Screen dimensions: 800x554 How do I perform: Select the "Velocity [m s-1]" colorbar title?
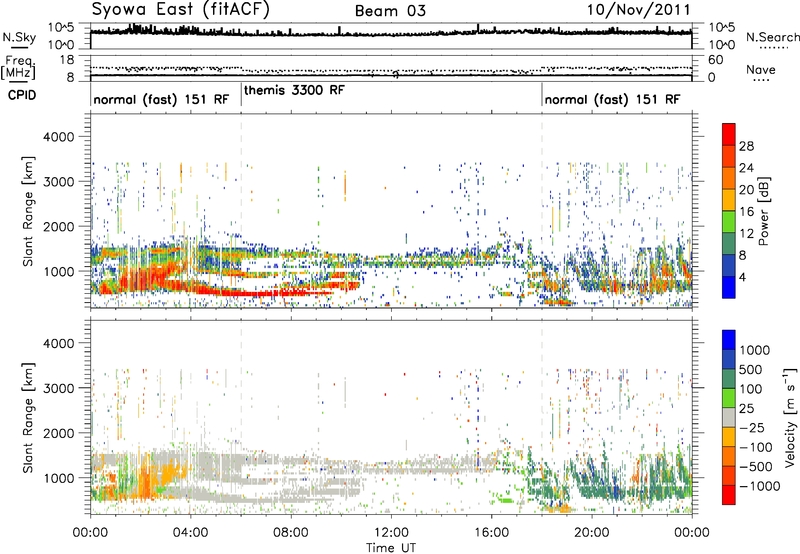pos(790,417)
